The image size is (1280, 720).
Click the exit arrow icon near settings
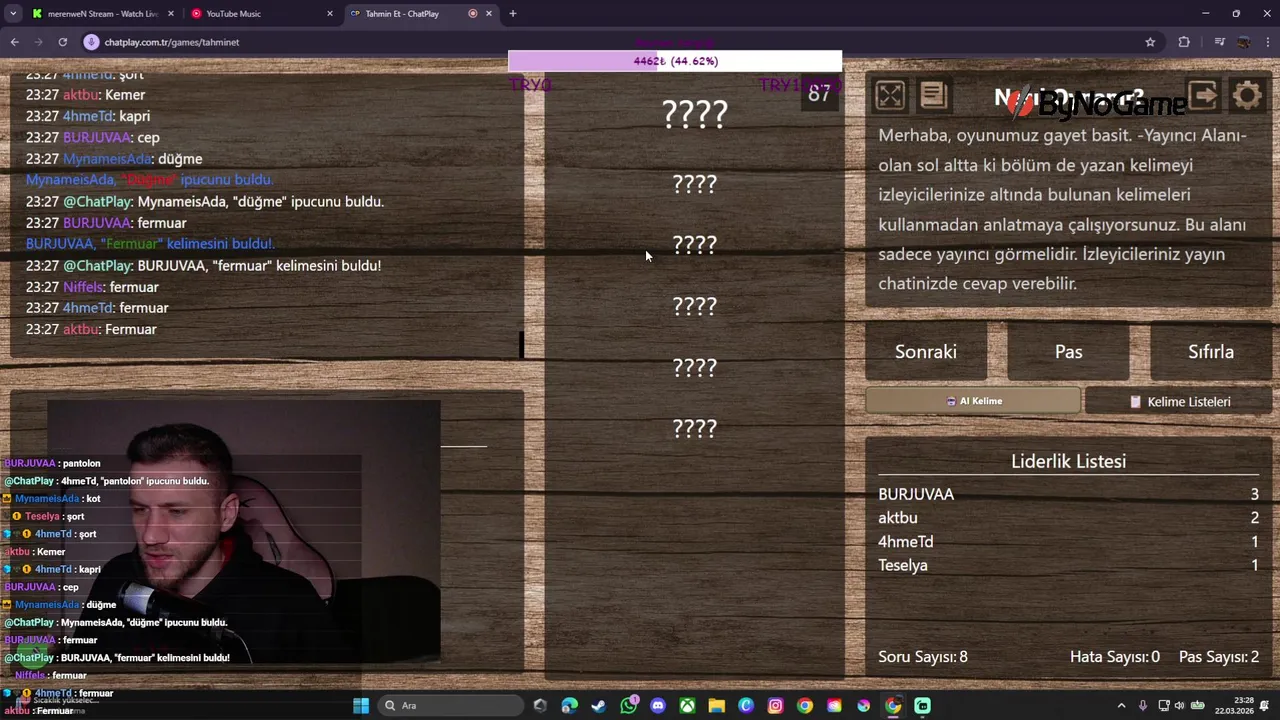[x=1203, y=95]
